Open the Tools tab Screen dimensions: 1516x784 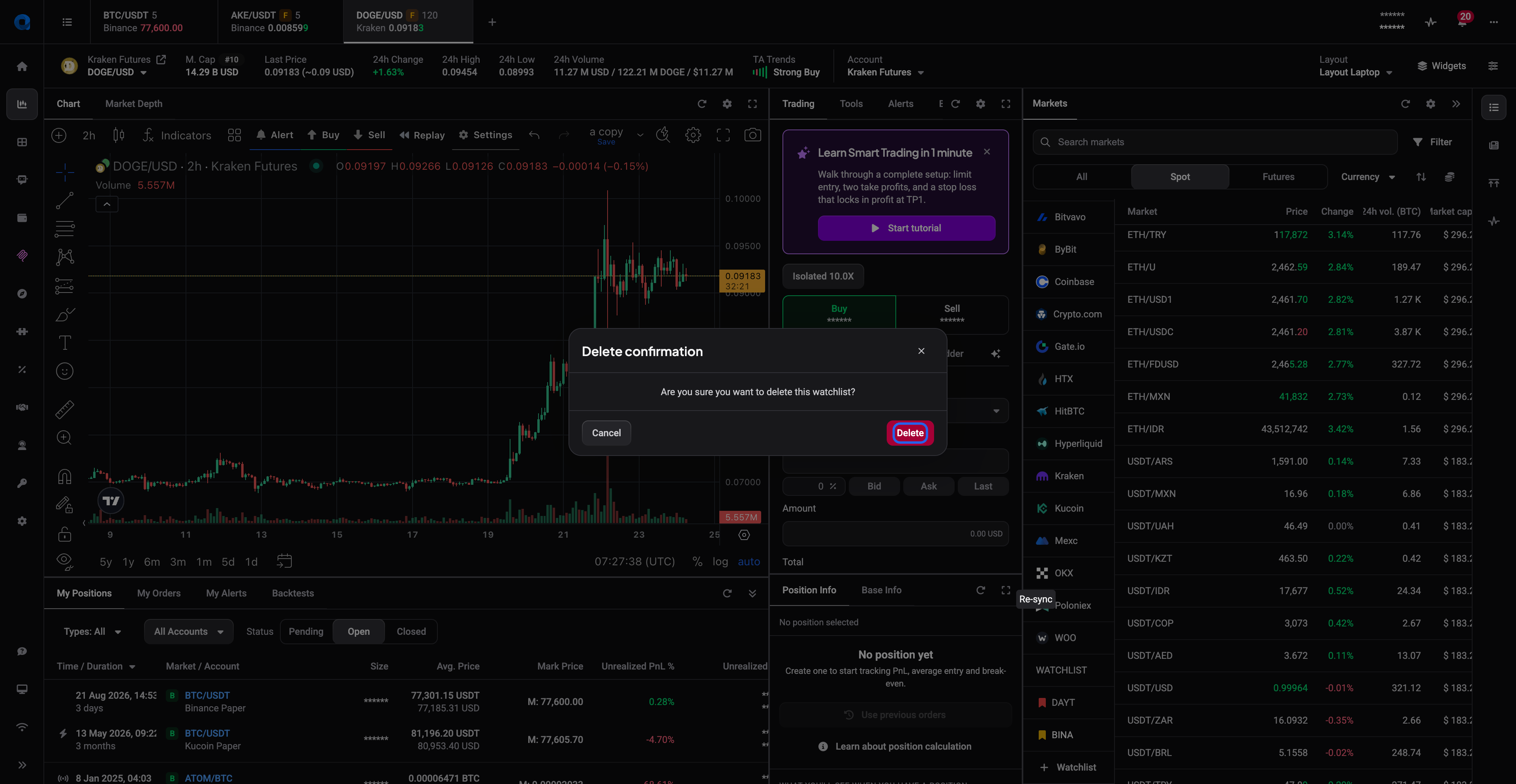(x=851, y=103)
